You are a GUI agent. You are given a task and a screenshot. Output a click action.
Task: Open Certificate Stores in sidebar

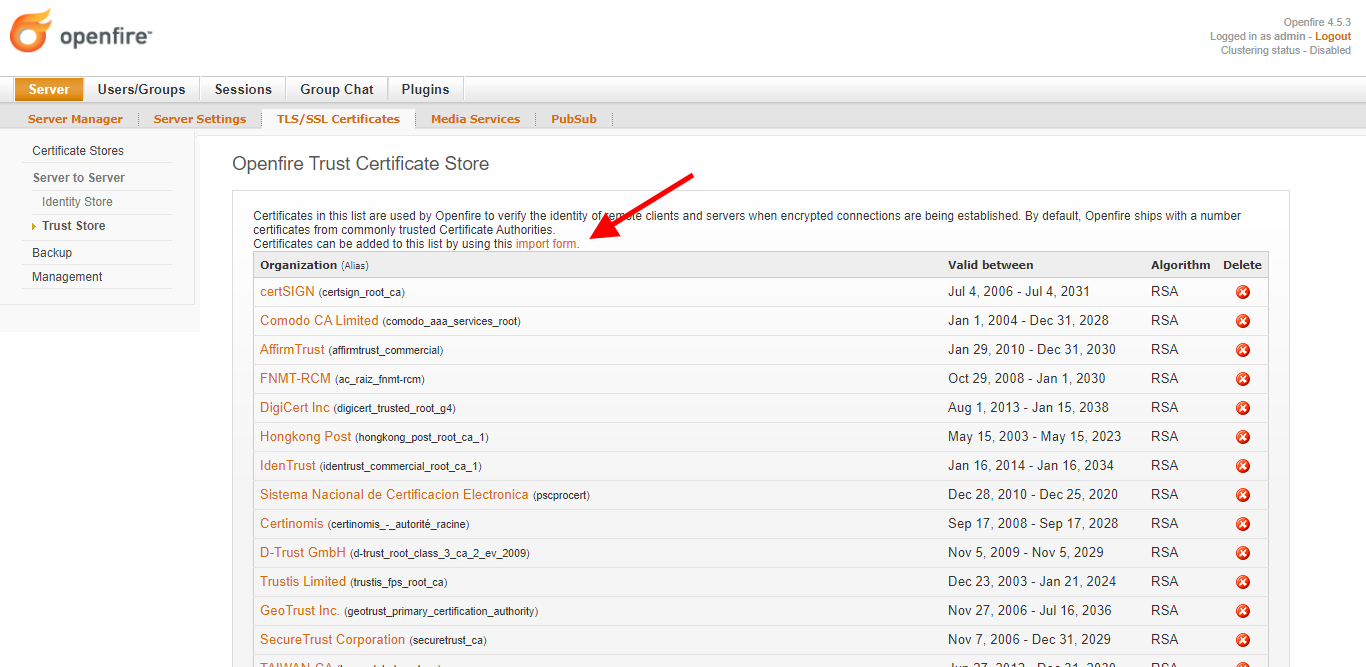[78, 151]
